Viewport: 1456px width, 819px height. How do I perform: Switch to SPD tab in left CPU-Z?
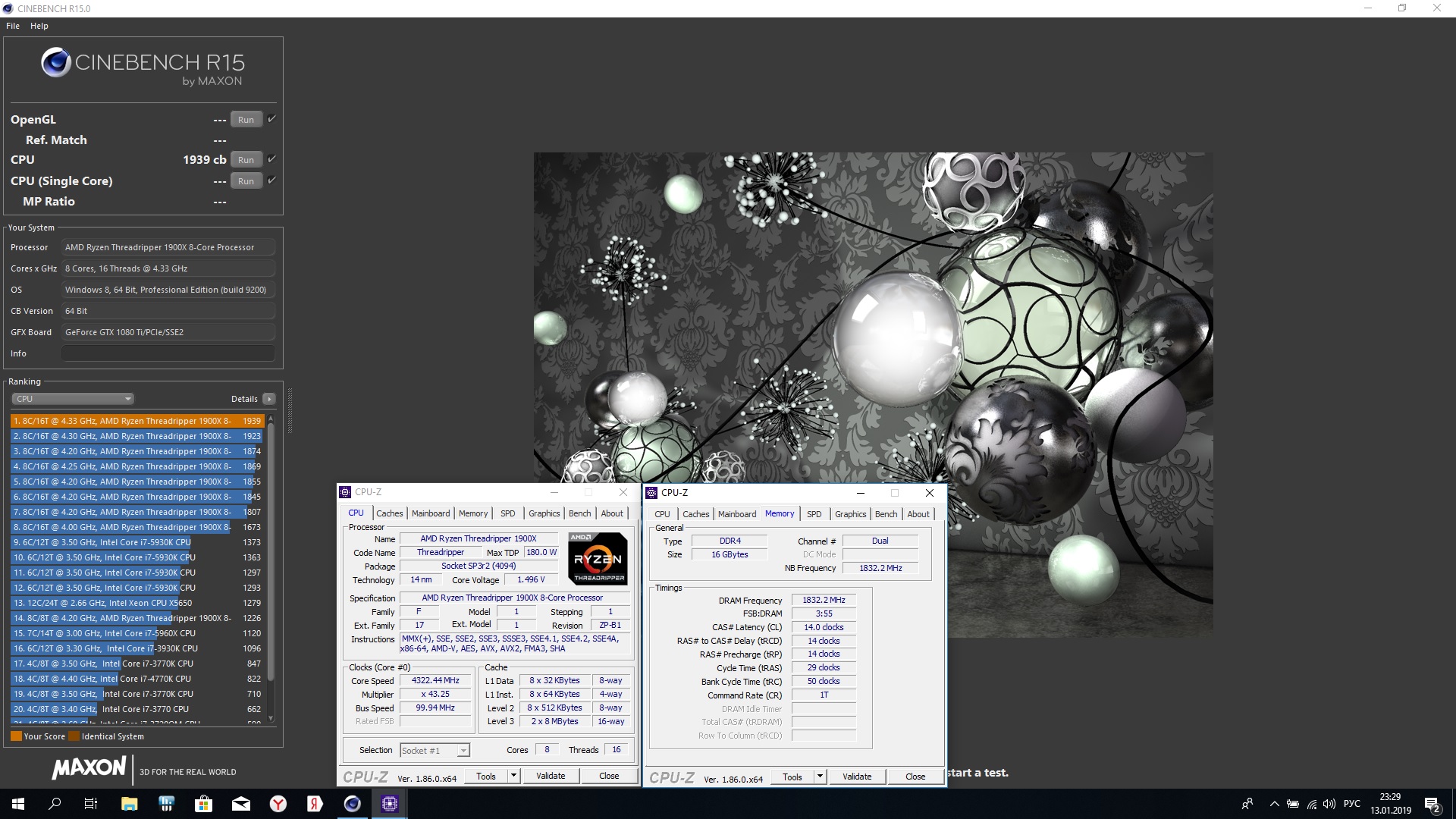click(508, 513)
